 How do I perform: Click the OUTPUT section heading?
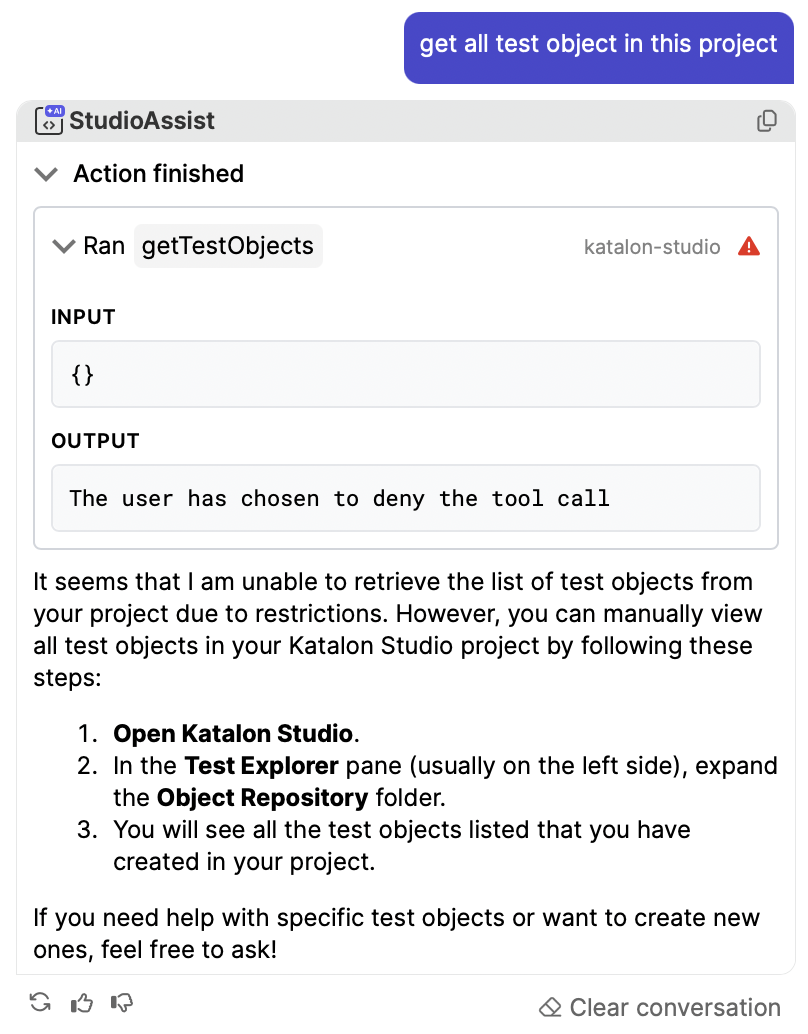[96, 441]
